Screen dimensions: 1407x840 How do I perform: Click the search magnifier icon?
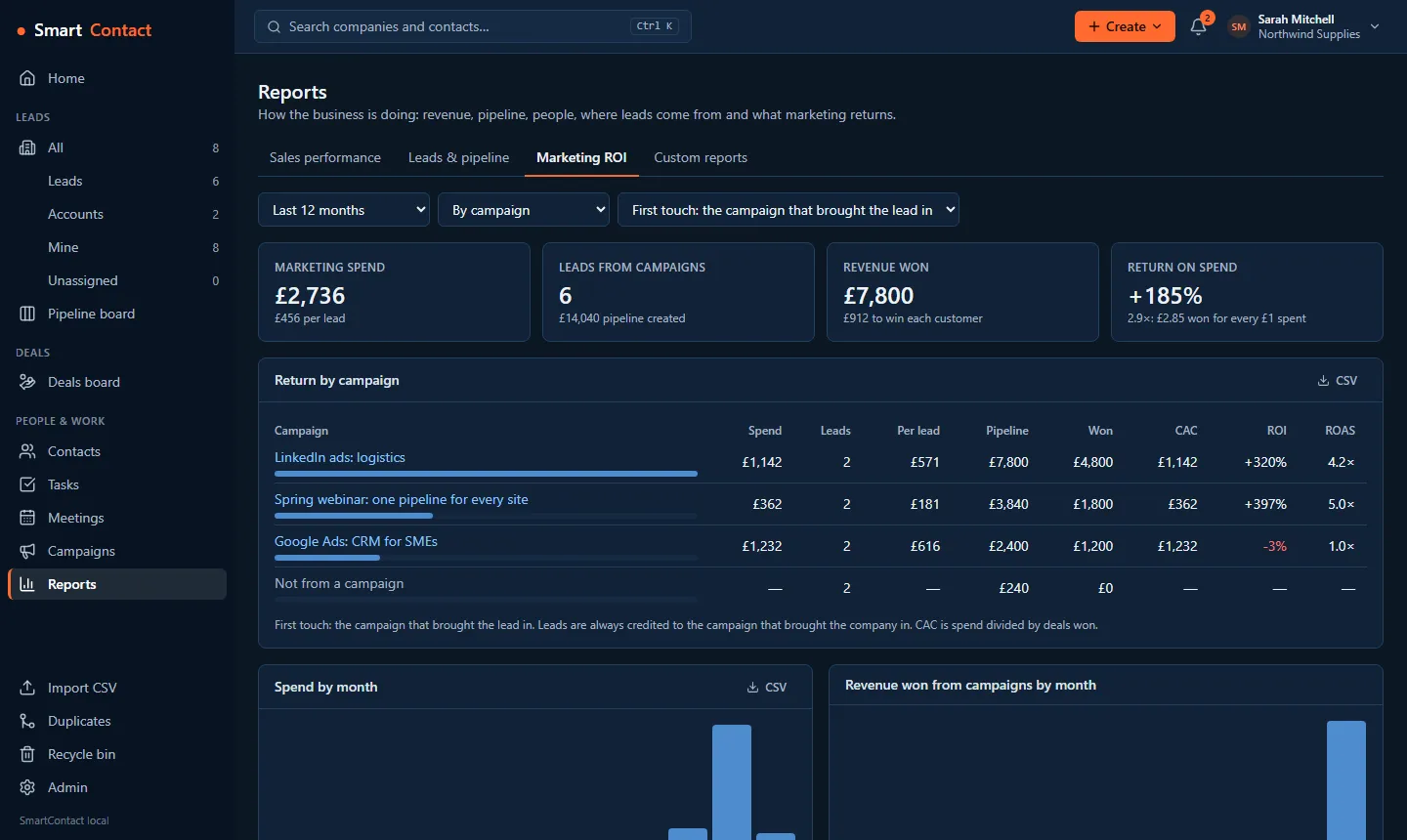[274, 26]
